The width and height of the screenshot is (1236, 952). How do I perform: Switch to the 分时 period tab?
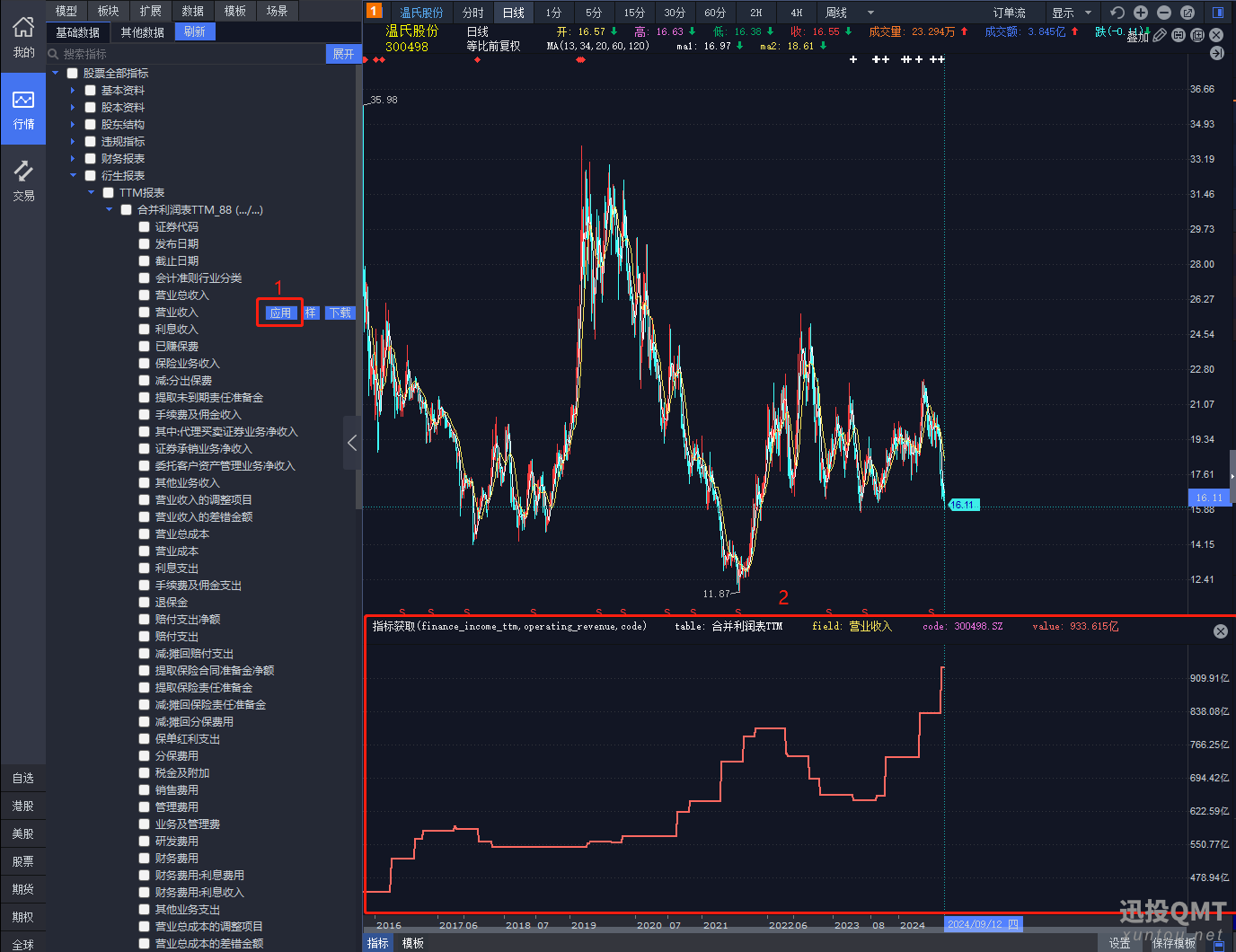[x=473, y=13]
